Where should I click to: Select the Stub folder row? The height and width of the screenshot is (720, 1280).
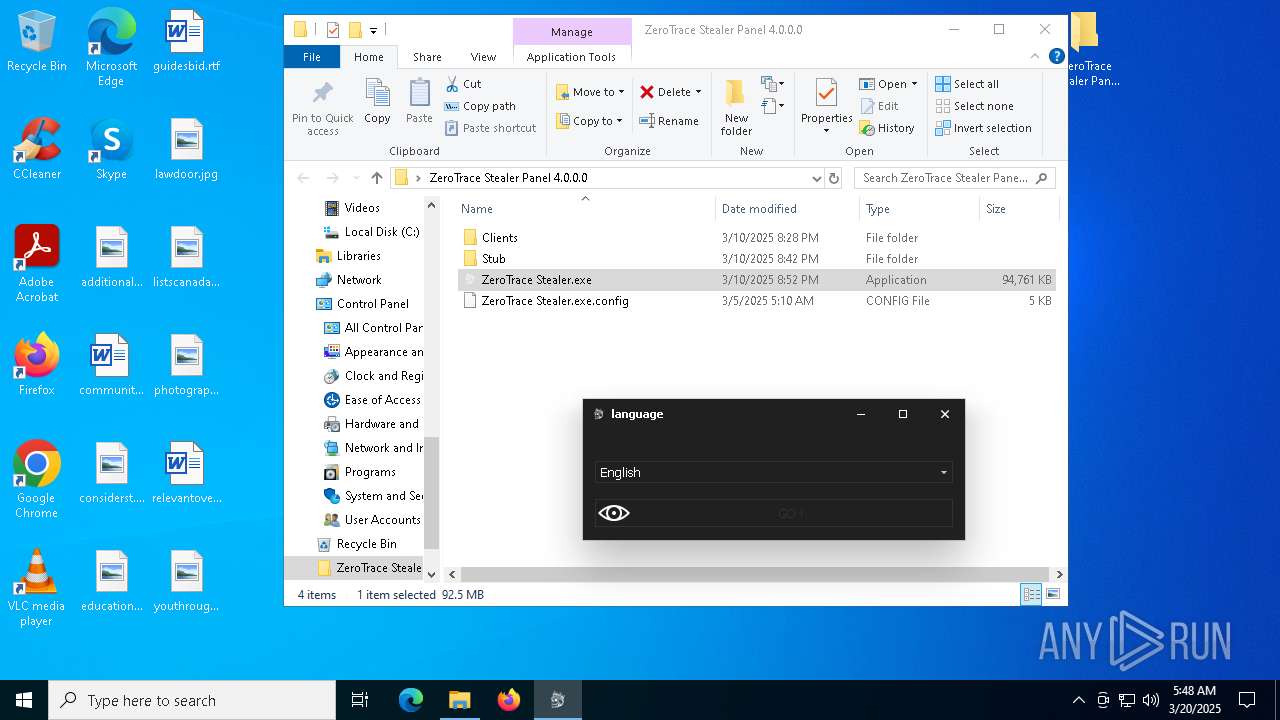[x=757, y=259]
